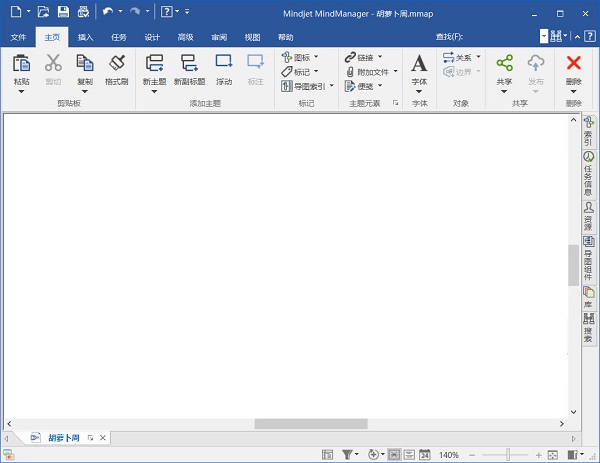Open Map Index (导图索引) tool

[x=287, y=86]
